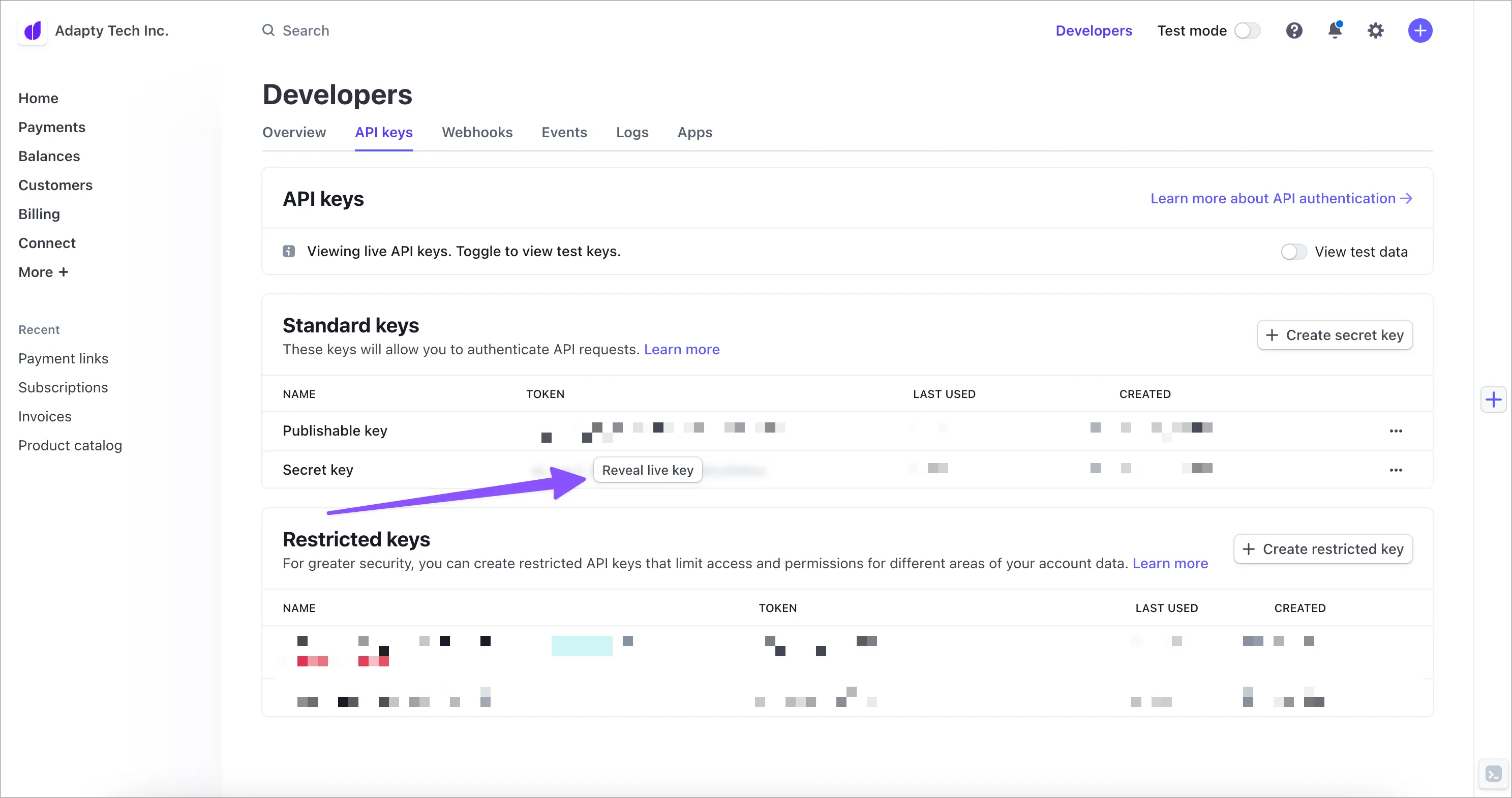Click the info icon beside live keys notice
Image resolution: width=1512 pixels, height=798 pixels.
pyautogui.click(x=289, y=251)
